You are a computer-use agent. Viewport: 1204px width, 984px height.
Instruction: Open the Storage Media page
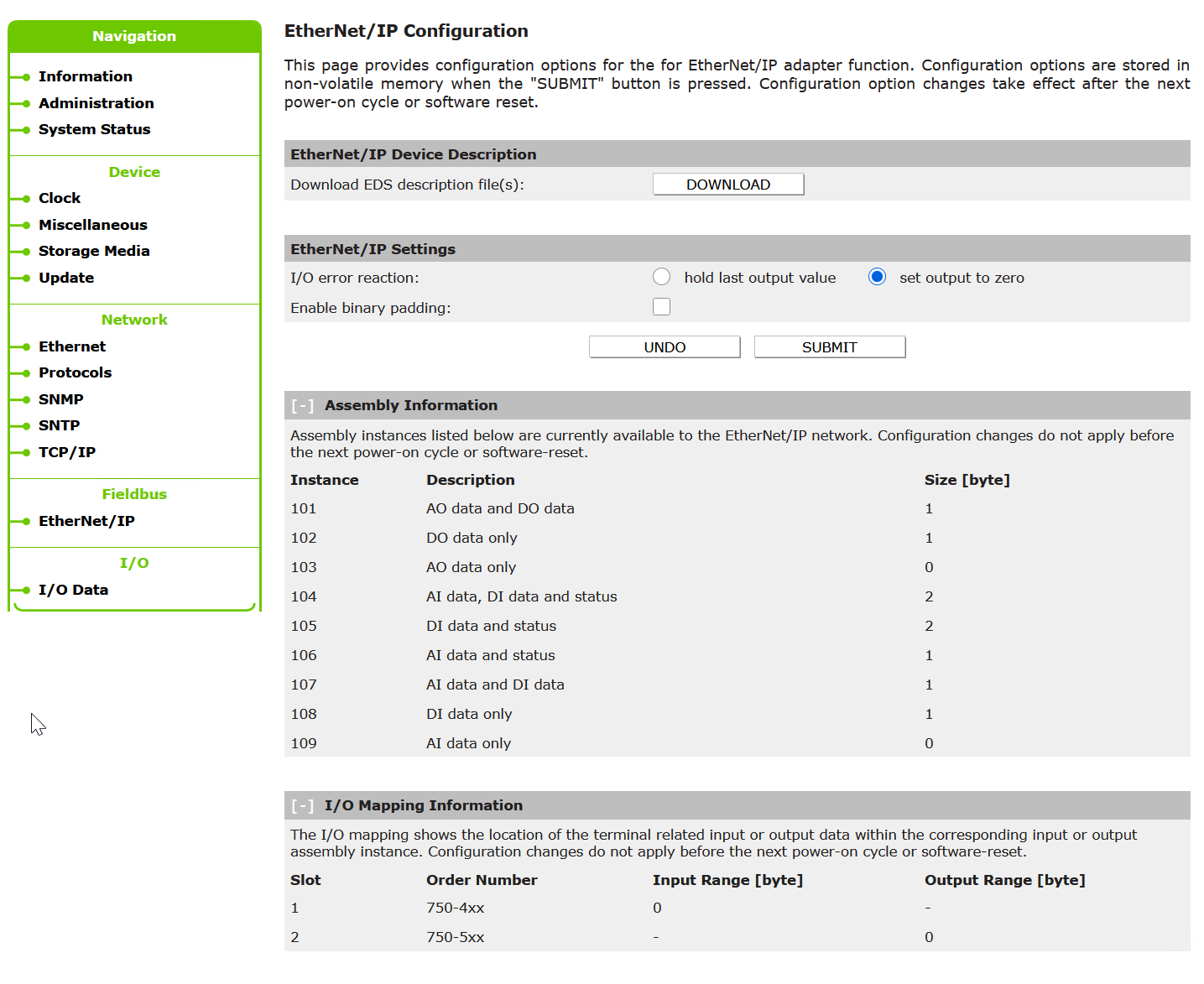pyautogui.click(x=93, y=251)
